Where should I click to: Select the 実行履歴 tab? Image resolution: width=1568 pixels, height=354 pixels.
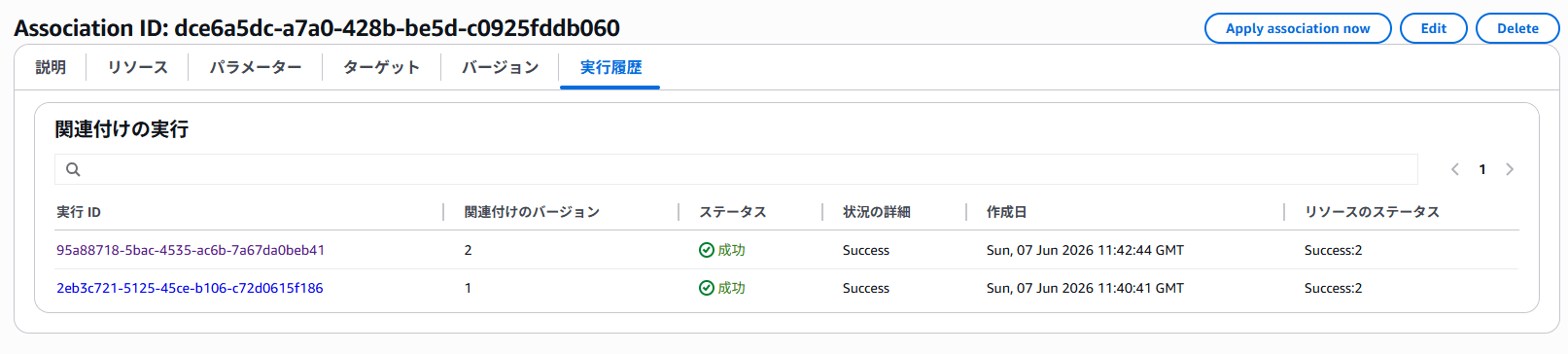[x=610, y=67]
